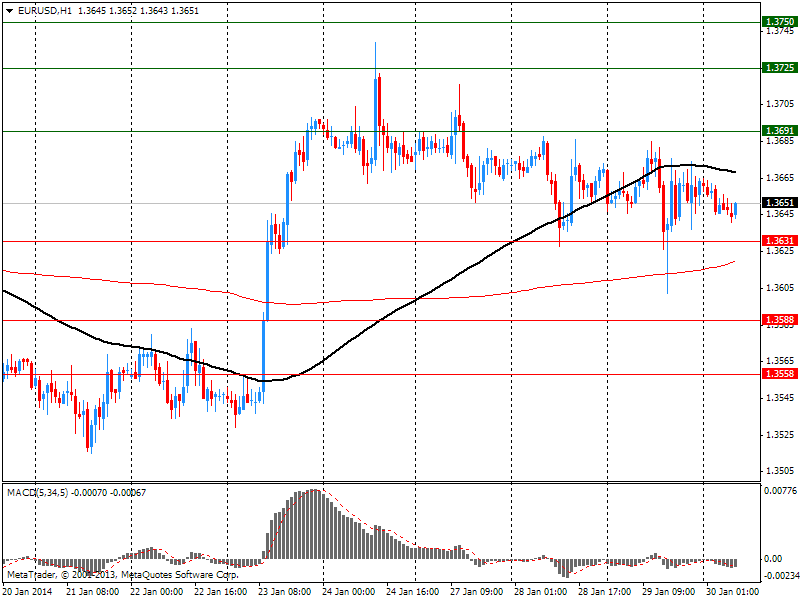Click the 1.3505 price scale value
The width and height of the screenshot is (800, 600).
(x=780, y=471)
